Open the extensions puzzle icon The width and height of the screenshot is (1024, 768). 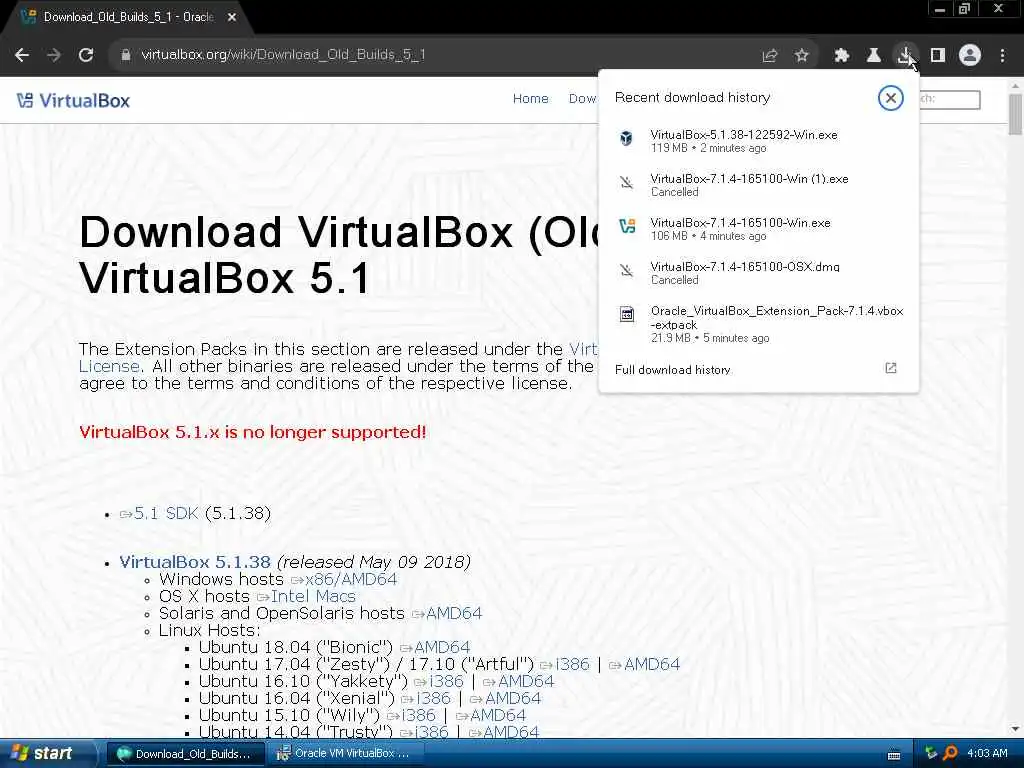[x=841, y=56]
